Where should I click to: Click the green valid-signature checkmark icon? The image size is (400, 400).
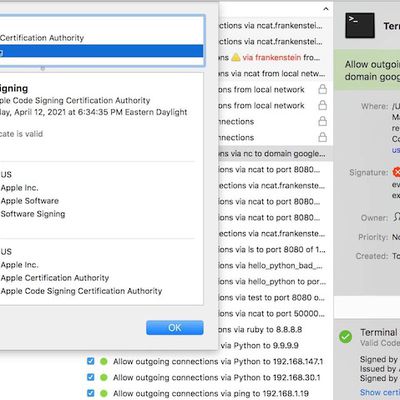tap(346, 337)
